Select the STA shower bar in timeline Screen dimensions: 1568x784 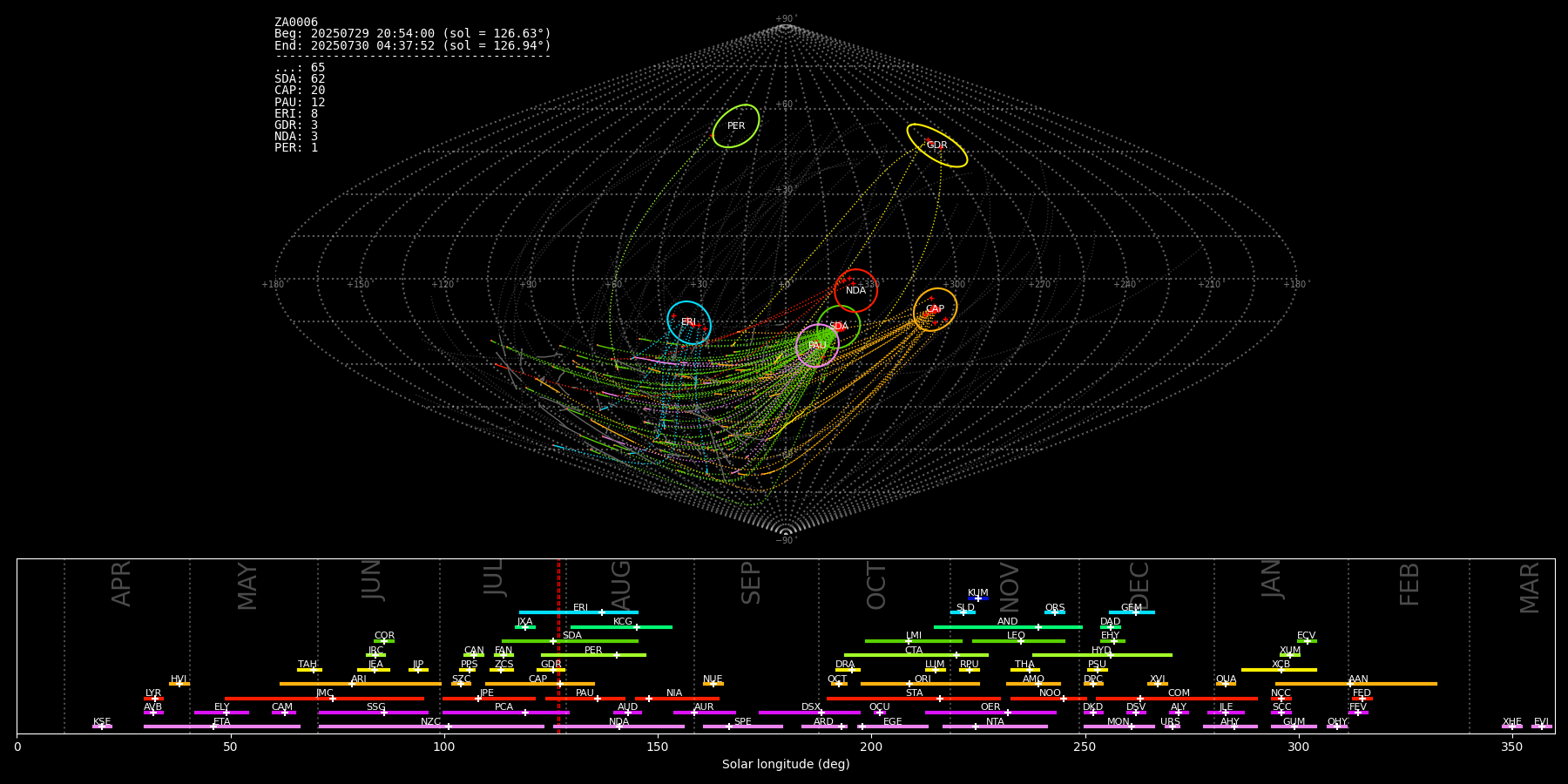click(x=914, y=699)
